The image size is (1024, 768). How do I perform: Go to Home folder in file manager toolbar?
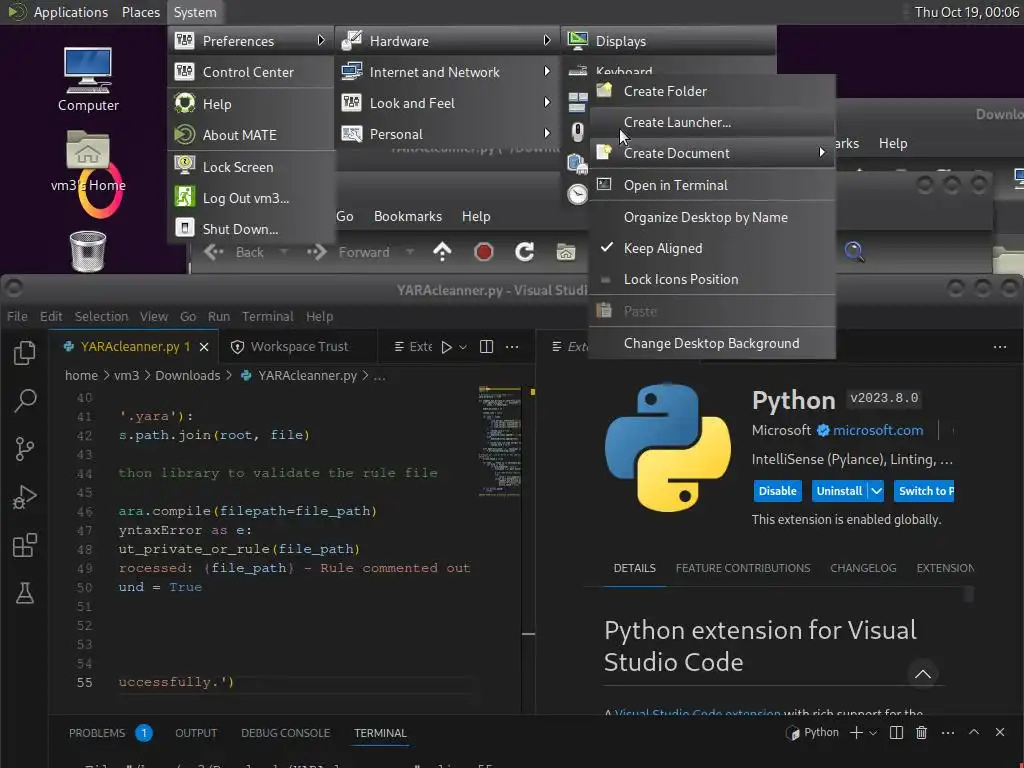click(566, 252)
